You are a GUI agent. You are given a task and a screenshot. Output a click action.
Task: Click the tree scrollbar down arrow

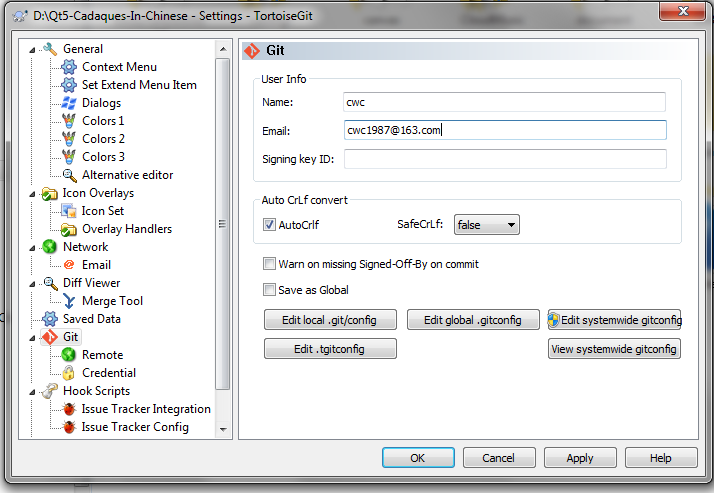pos(223,429)
